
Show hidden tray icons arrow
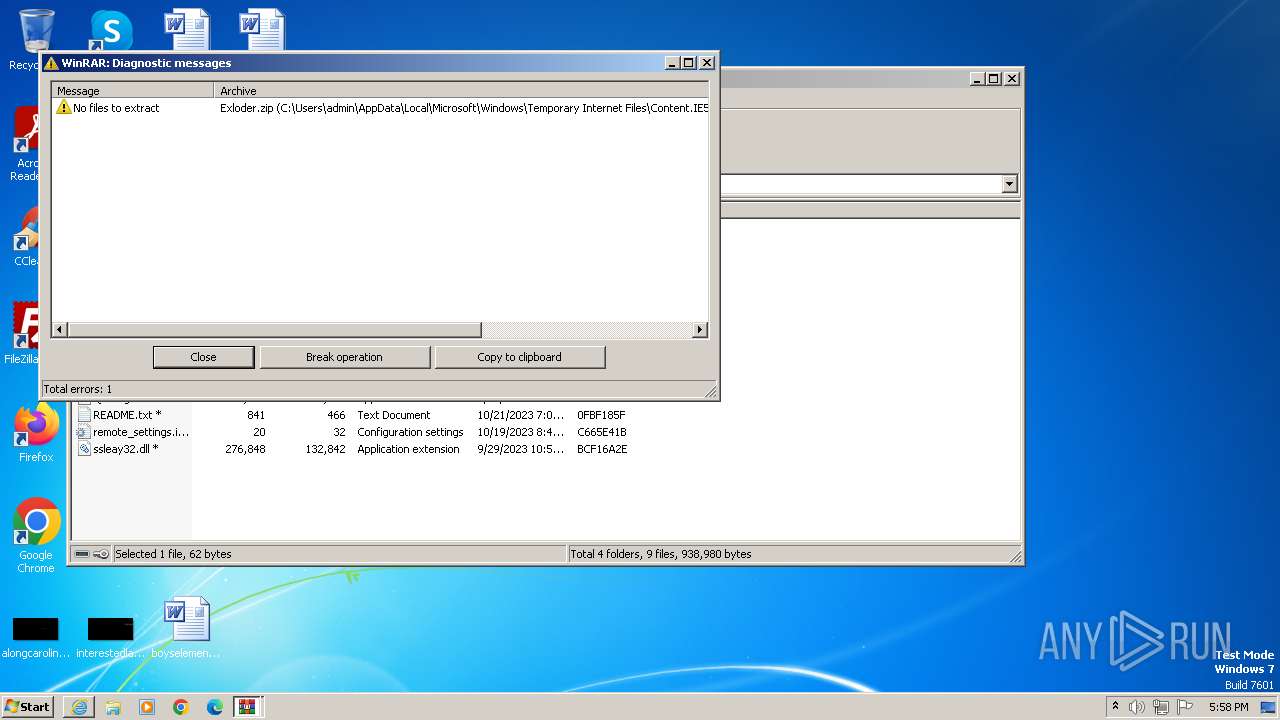coord(1116,707)
